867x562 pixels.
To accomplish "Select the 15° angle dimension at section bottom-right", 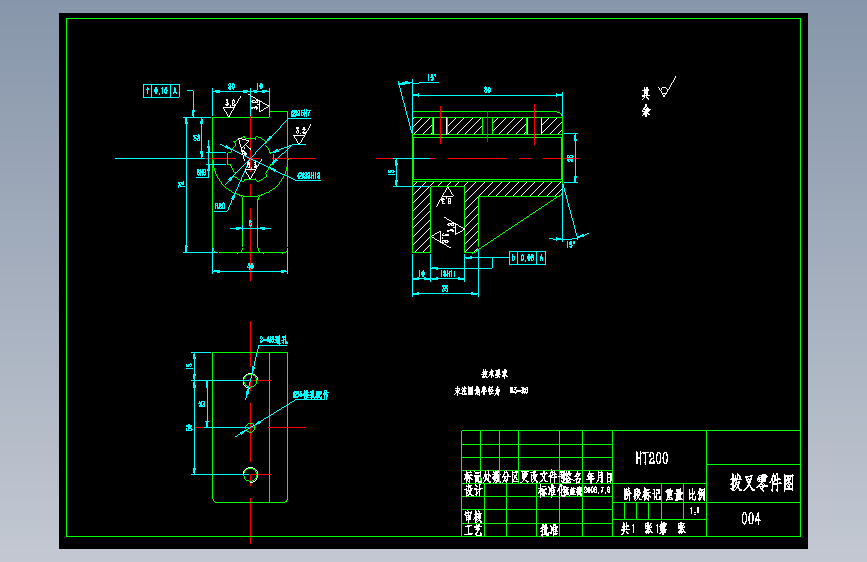I will coord(571,244).
